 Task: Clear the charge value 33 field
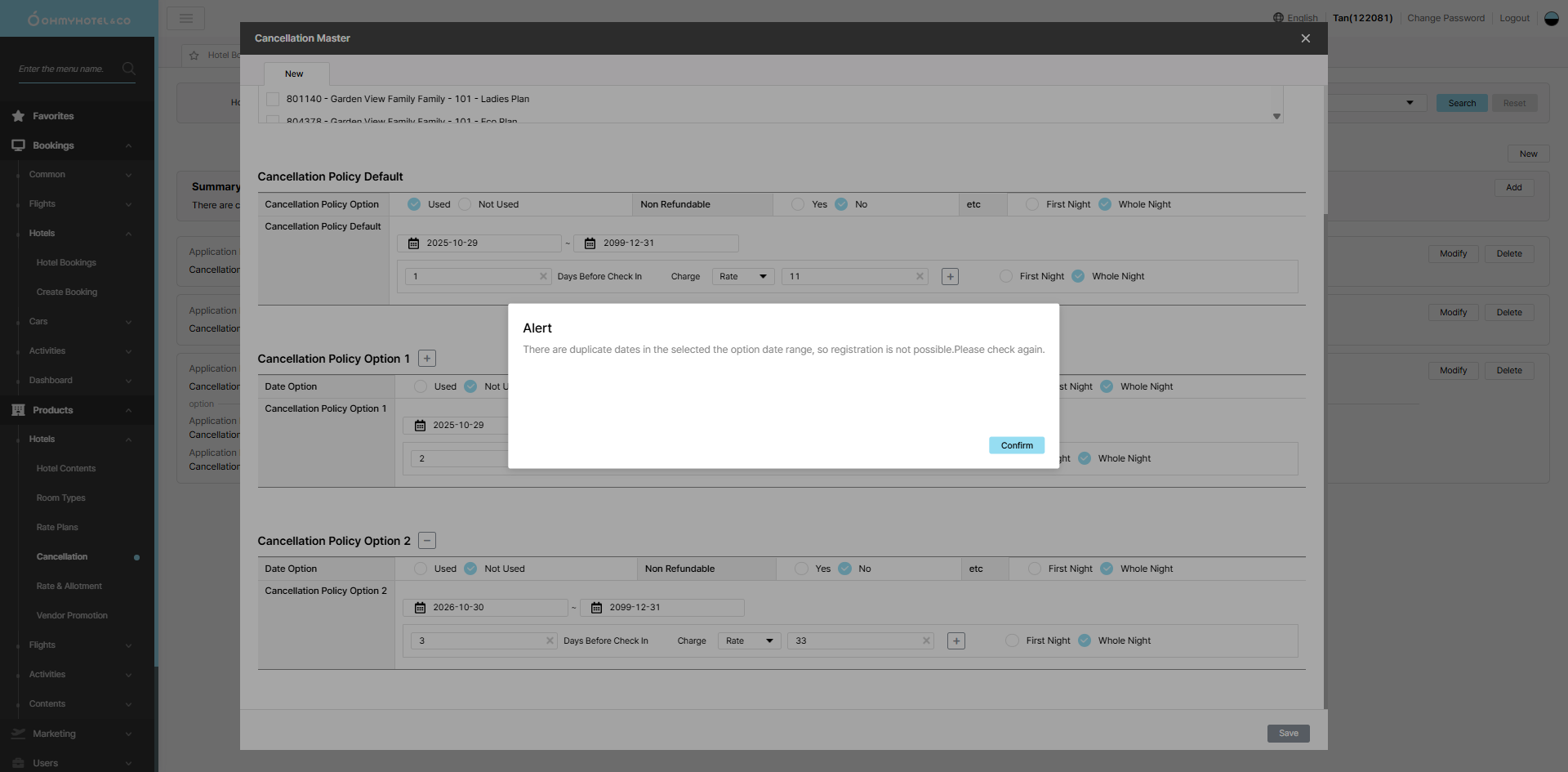click(x=926, y=641)
